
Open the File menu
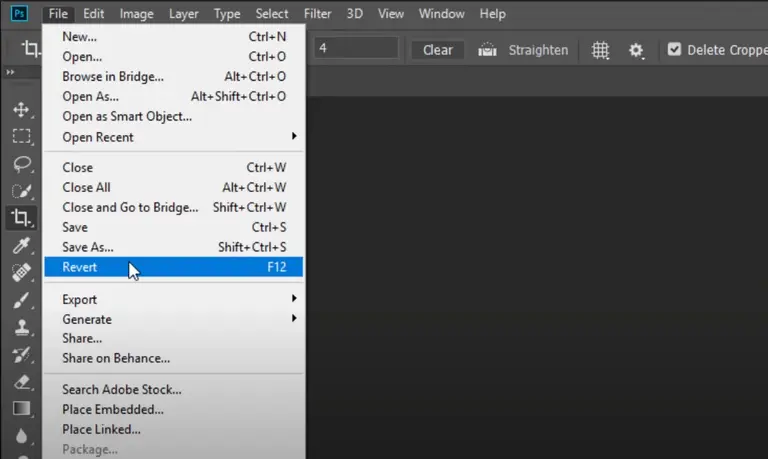click(58, 14)
